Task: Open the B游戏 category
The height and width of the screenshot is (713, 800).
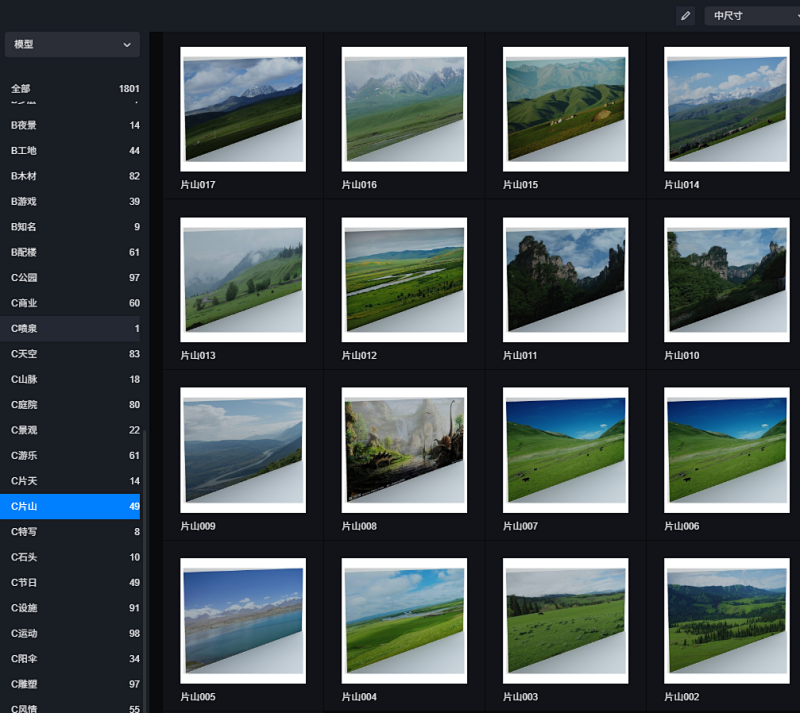Action: click(x=70, y=202)
